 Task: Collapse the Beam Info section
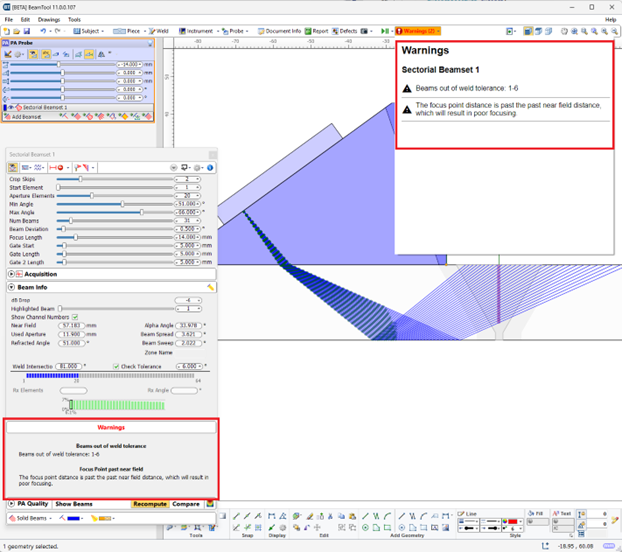(12, 287)
